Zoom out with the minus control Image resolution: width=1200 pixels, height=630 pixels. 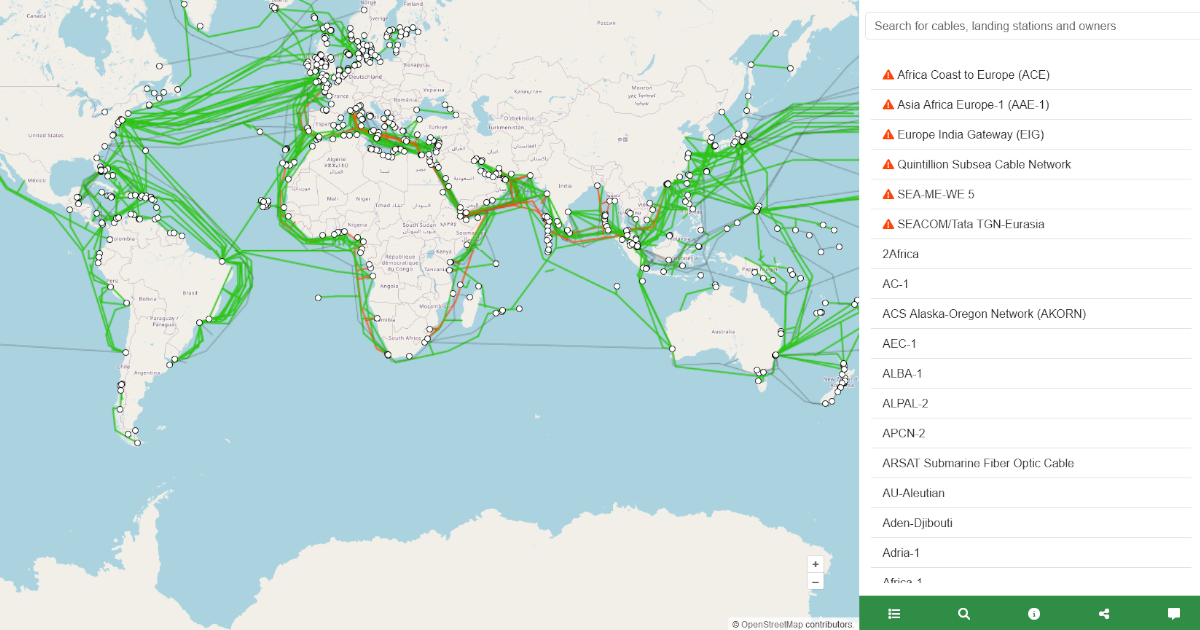[815, 581]
